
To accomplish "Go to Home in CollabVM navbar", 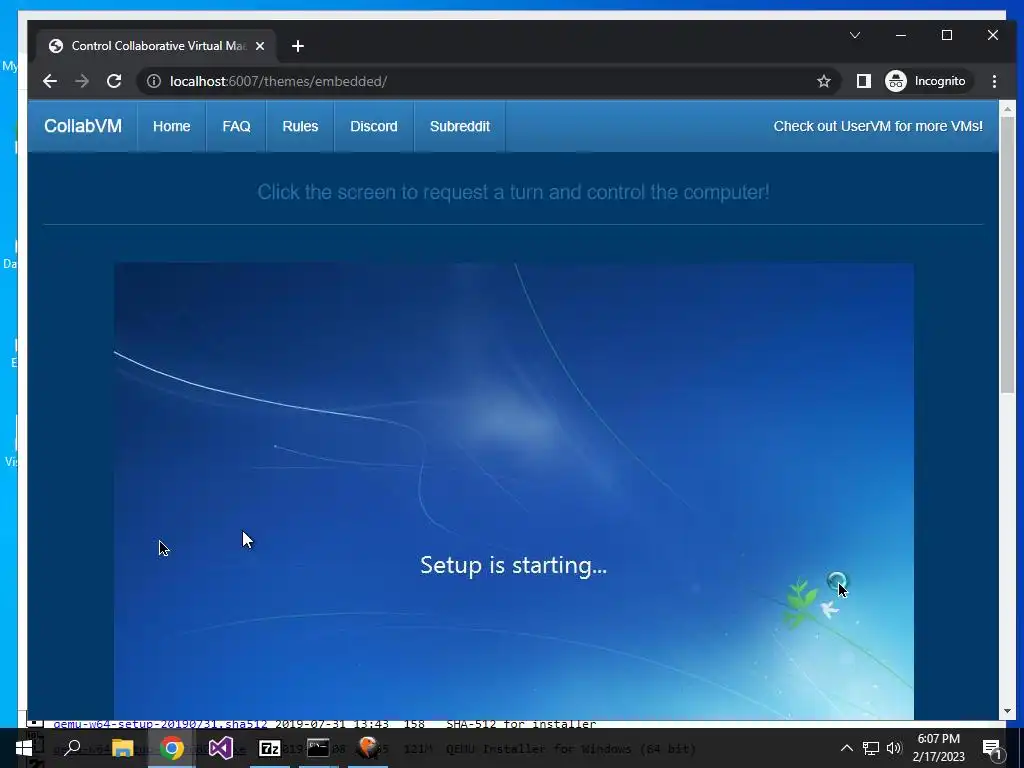I will click(x=172, y=126).
